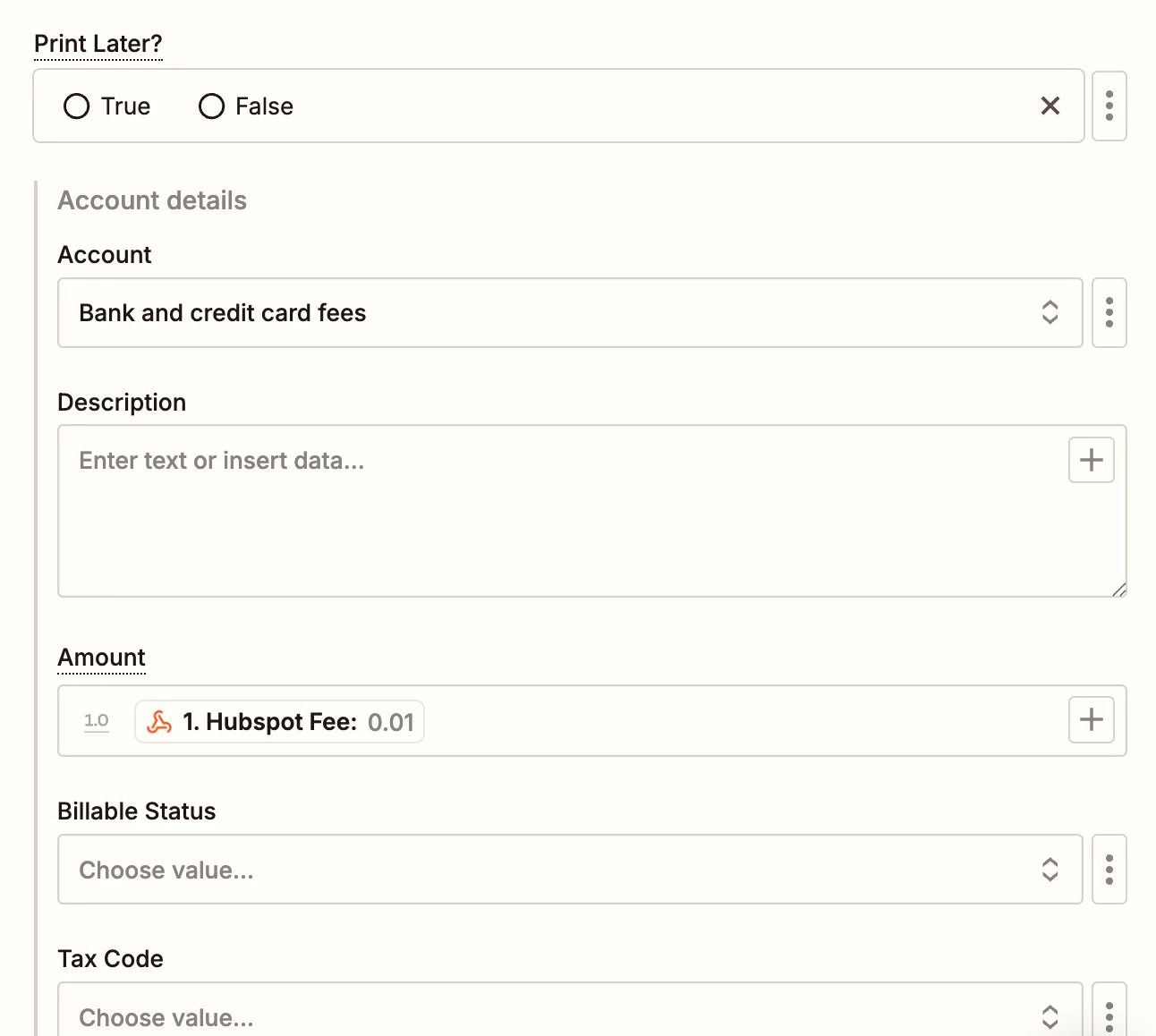Click the webhook icon in Hubspot Fee pill
Image resolution: width=1156 pixels, height=1036 pixels.
(x=159, y=722)
